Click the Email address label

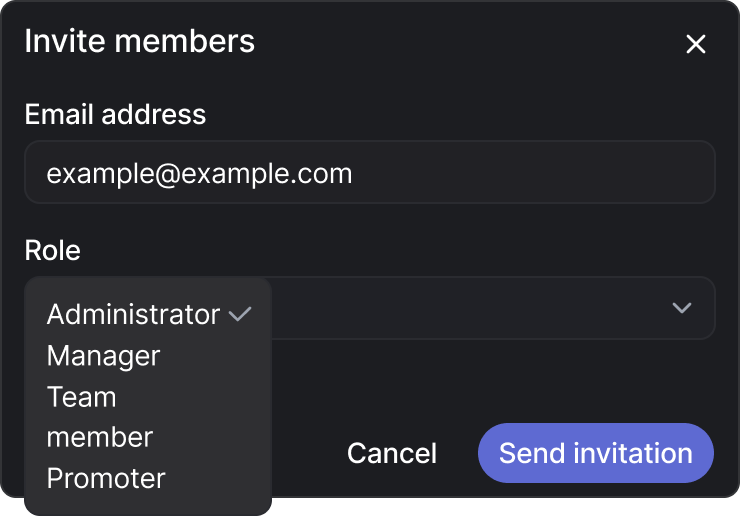click(115, 114)
